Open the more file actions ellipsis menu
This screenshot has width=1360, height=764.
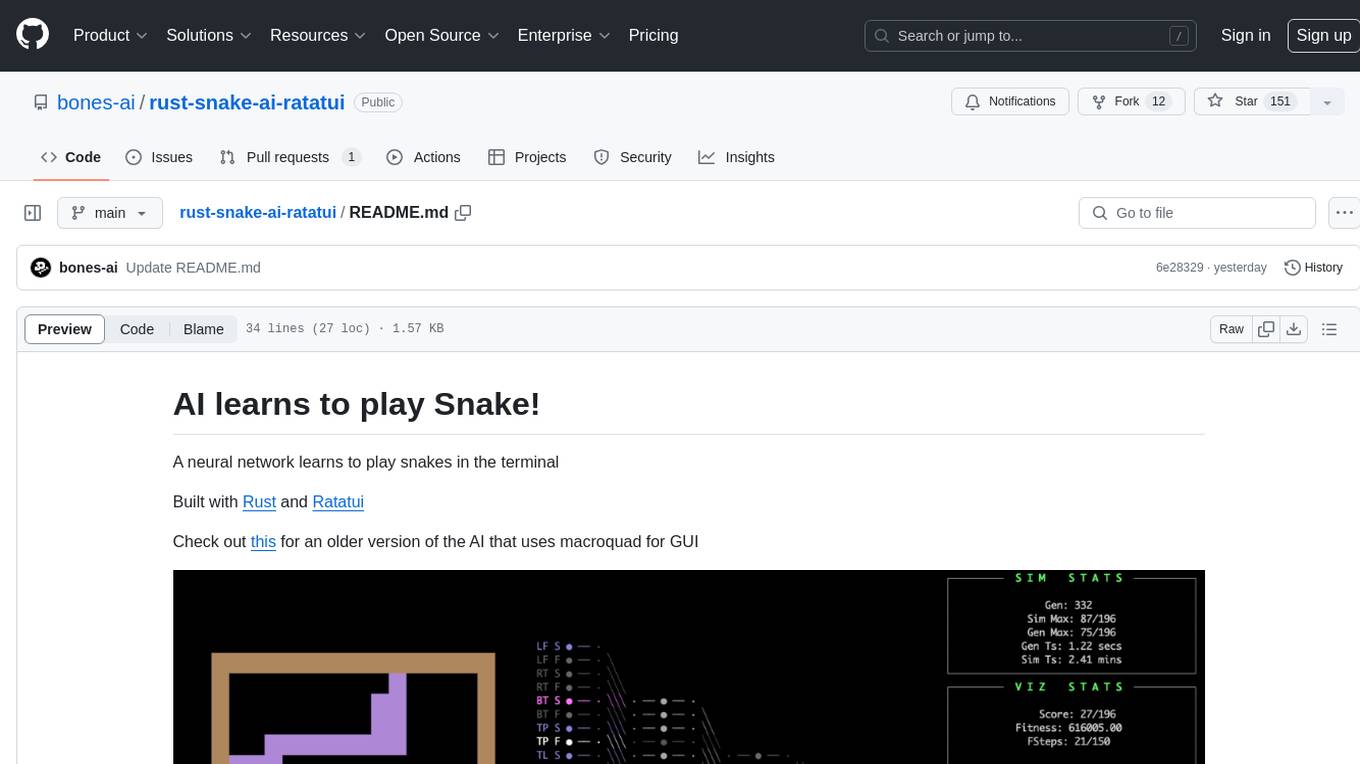pyautogui.click(x=1344, y=213)
